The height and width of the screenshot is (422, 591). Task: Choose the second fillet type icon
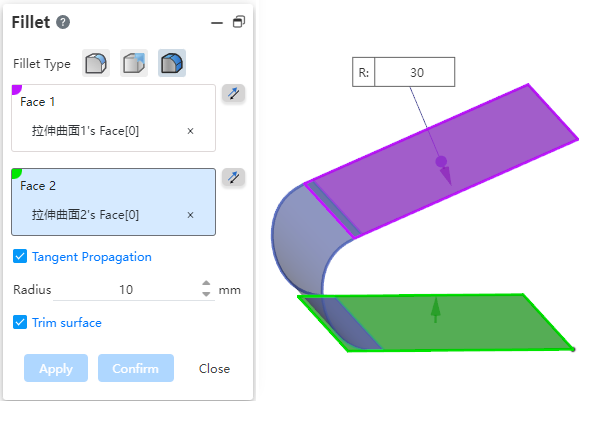pos(134,63)
